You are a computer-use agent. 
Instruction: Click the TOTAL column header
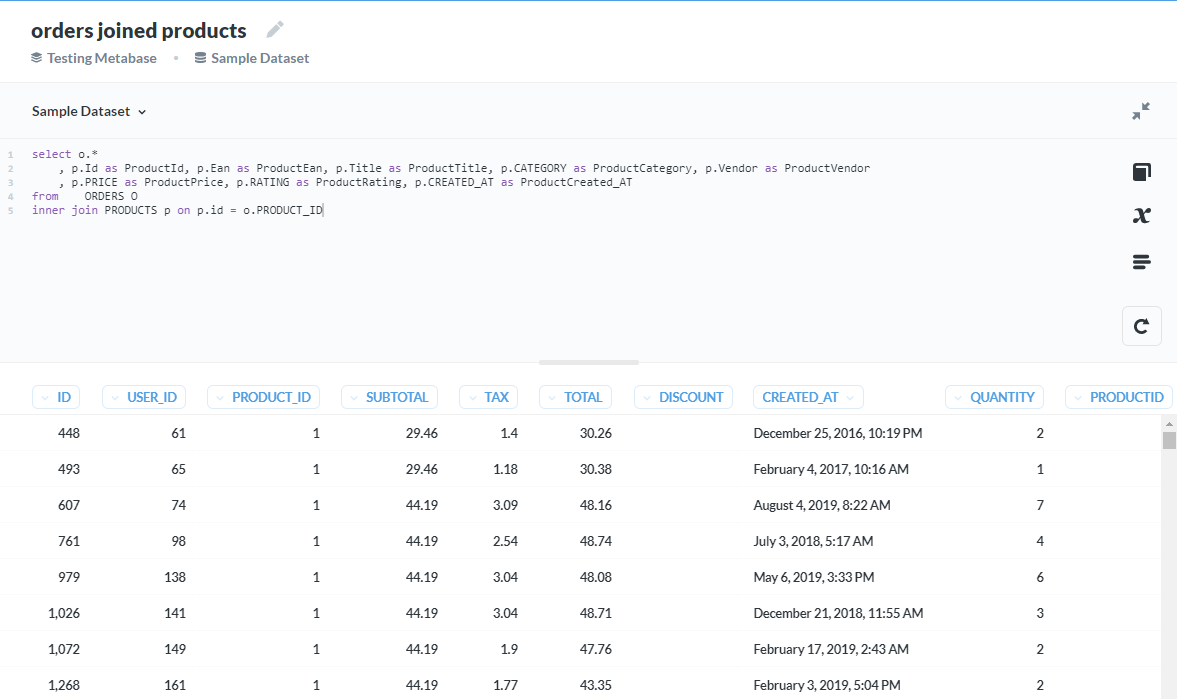(x=575, y=397)
